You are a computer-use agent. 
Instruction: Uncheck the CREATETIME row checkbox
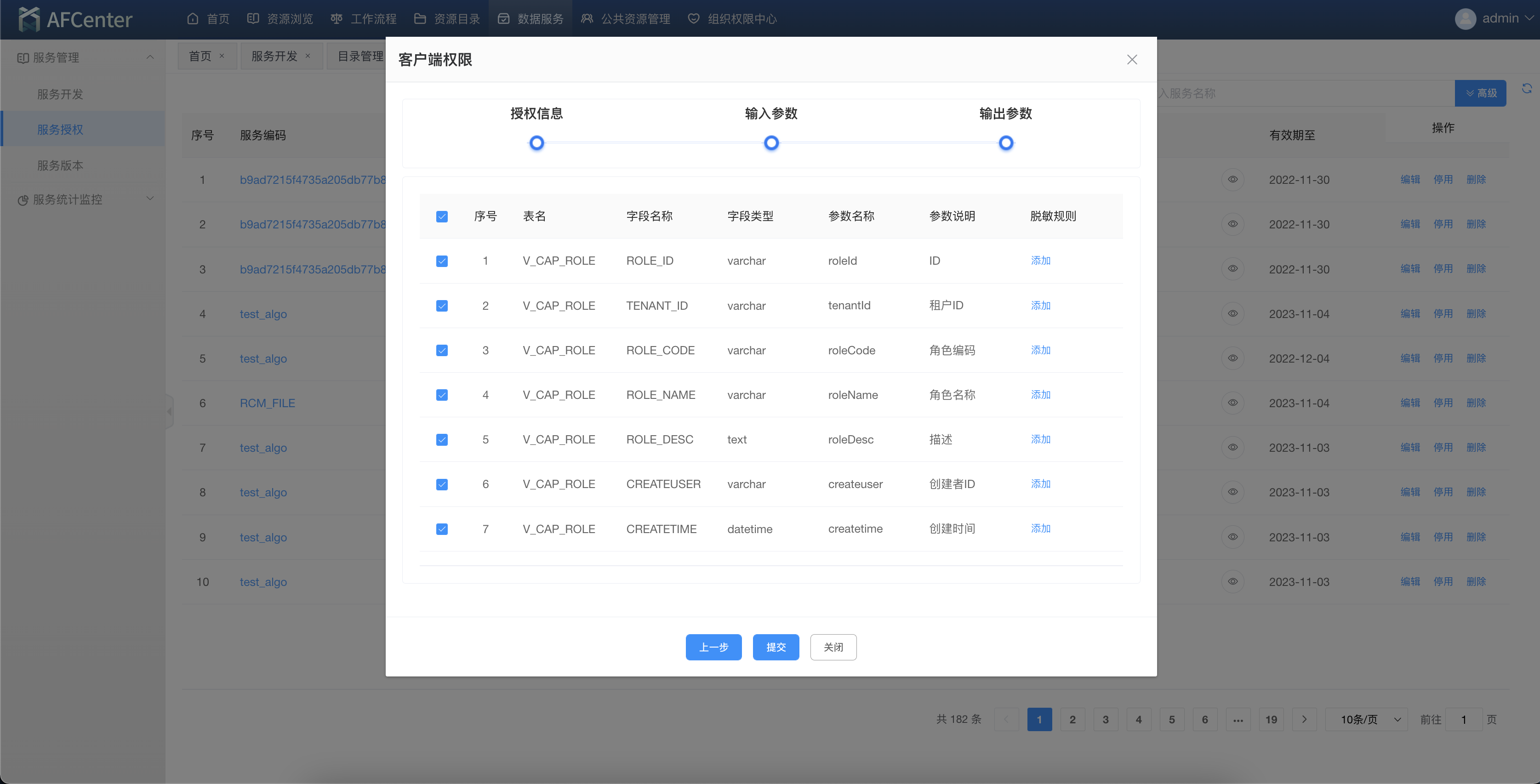pos(442,529)
